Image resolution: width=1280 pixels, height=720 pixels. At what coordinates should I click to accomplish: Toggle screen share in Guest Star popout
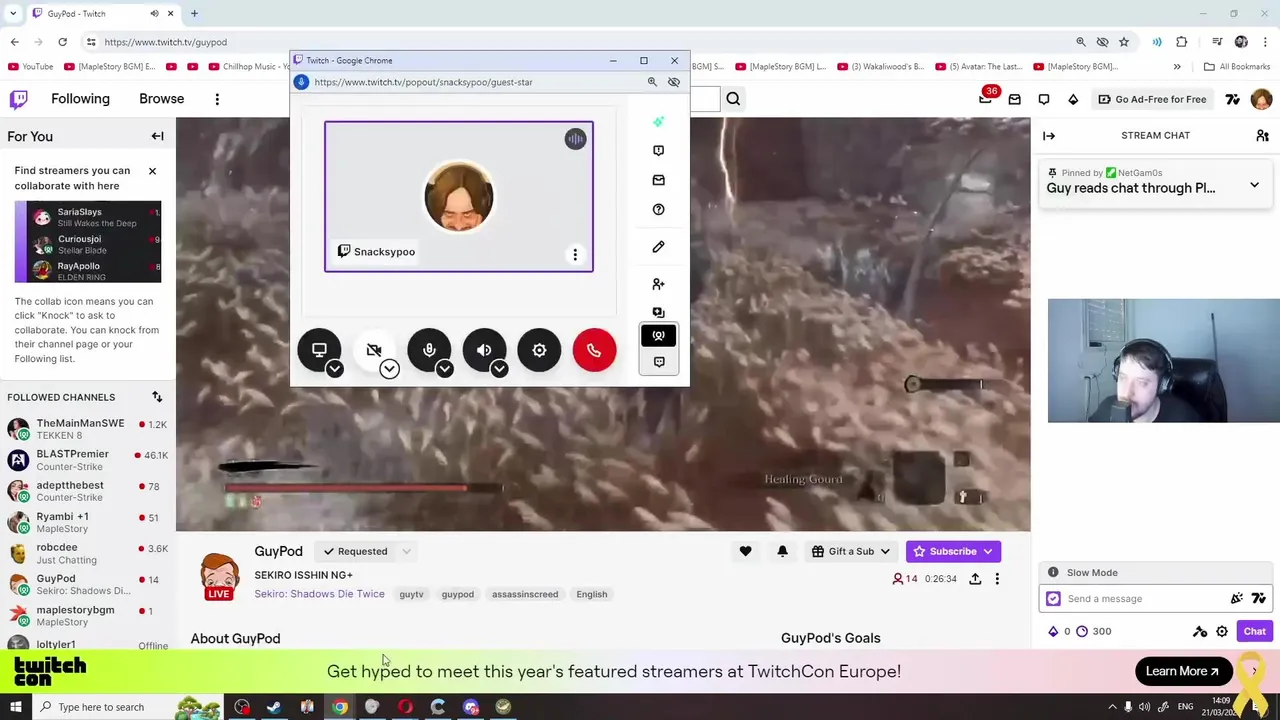click(319, 350)
